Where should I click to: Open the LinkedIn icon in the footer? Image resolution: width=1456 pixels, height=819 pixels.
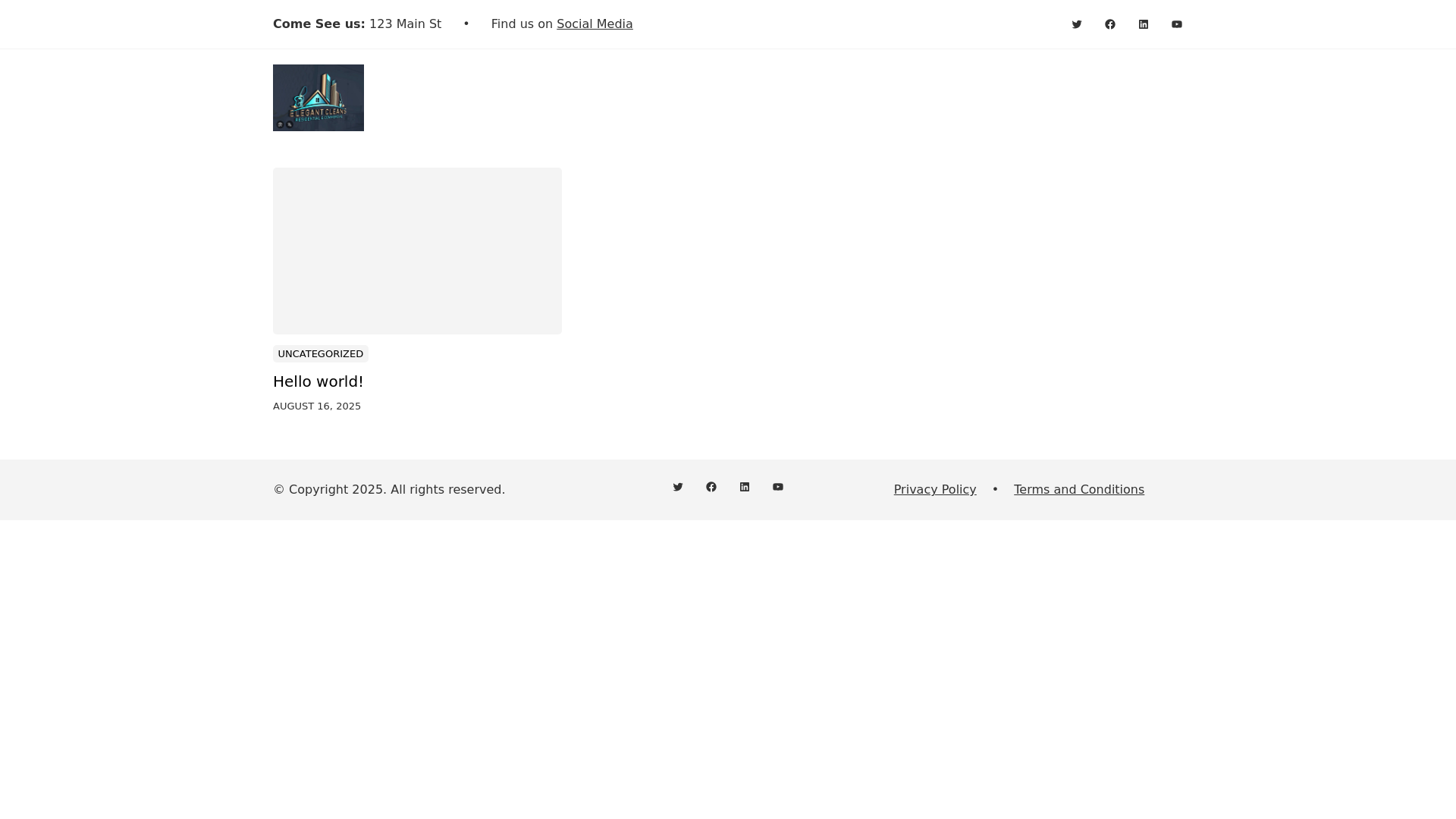pos(745,487)
